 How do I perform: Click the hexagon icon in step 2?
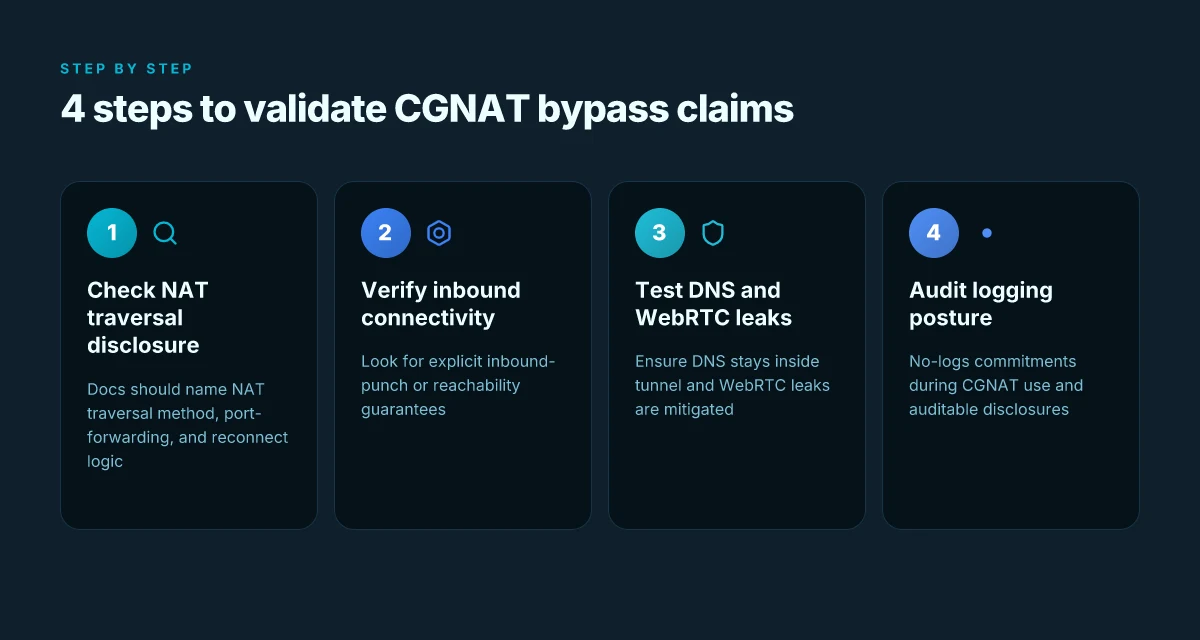pyautogui.click(x=439, y=233)
